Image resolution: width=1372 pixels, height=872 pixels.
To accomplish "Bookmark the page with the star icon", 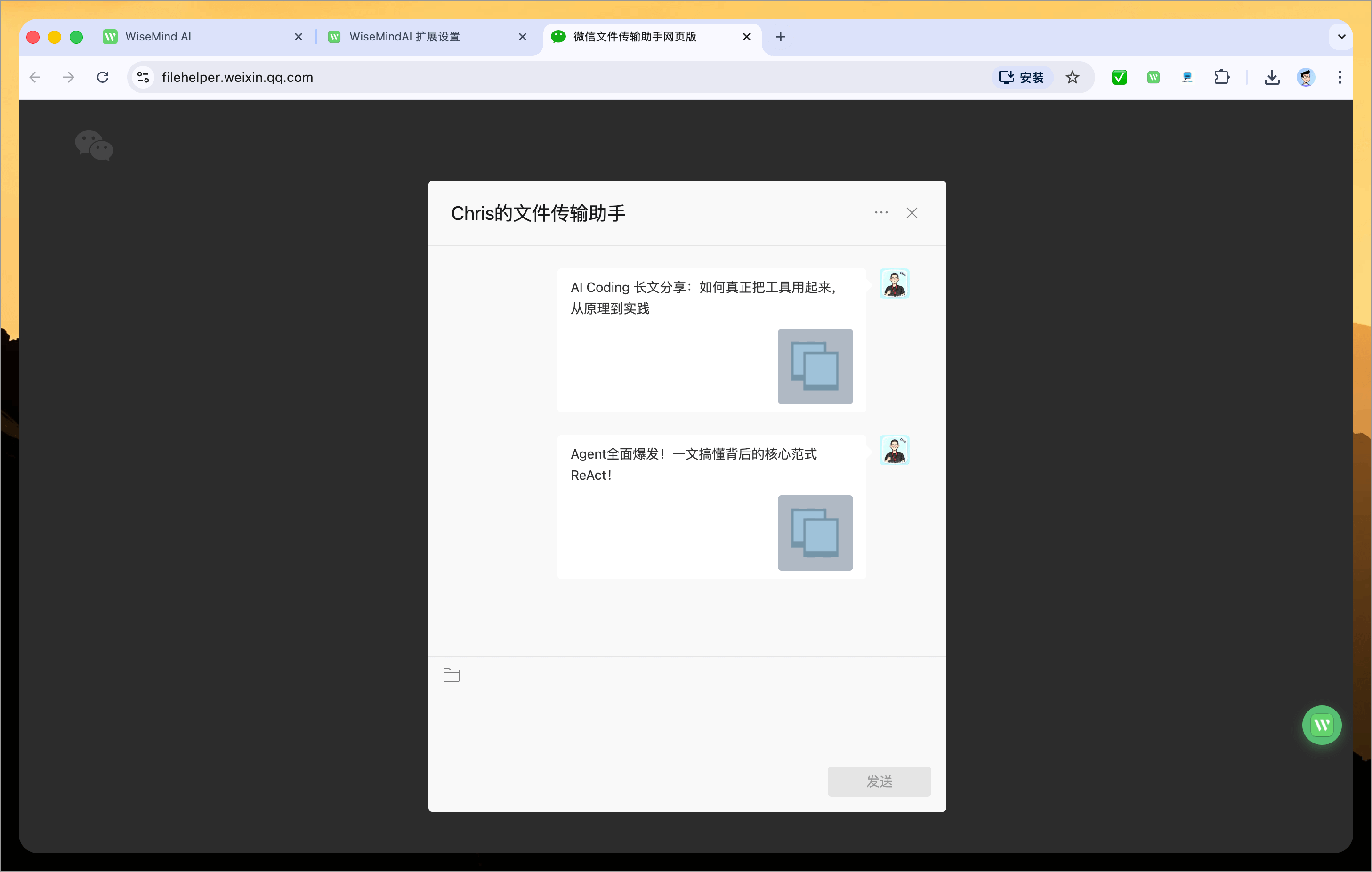I will pos(1073,77).
